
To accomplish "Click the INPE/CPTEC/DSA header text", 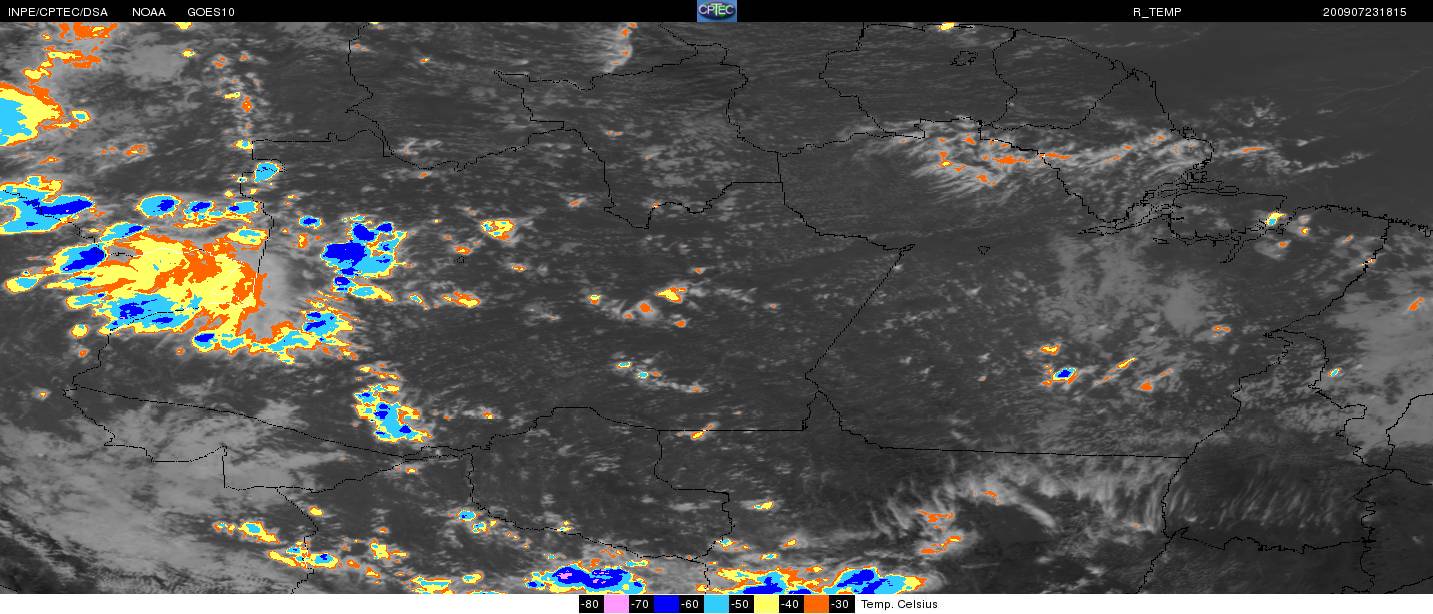I will [57, 12].
